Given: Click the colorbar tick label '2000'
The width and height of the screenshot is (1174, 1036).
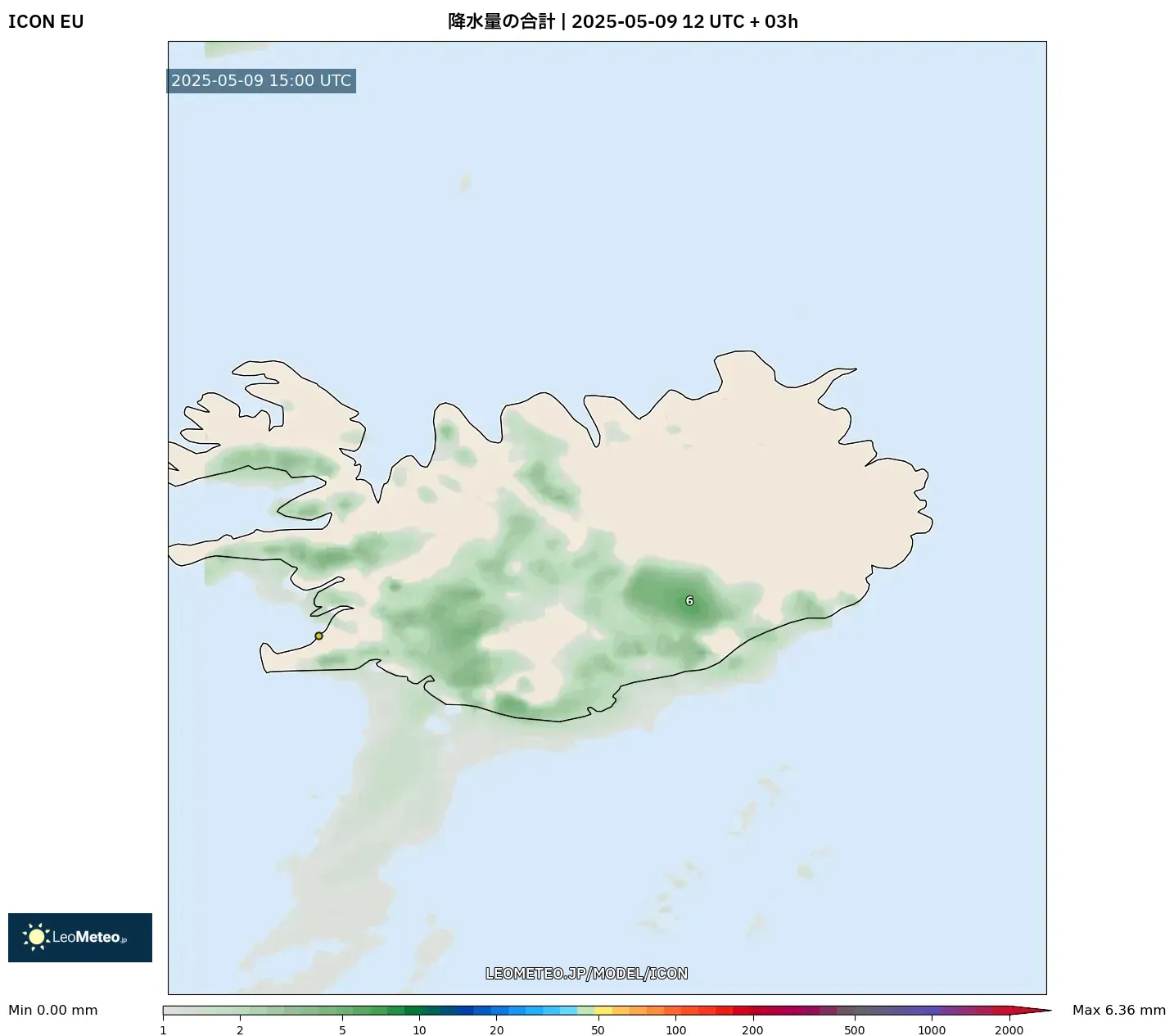Looking at the screenshot, I should point(1009,1030).
